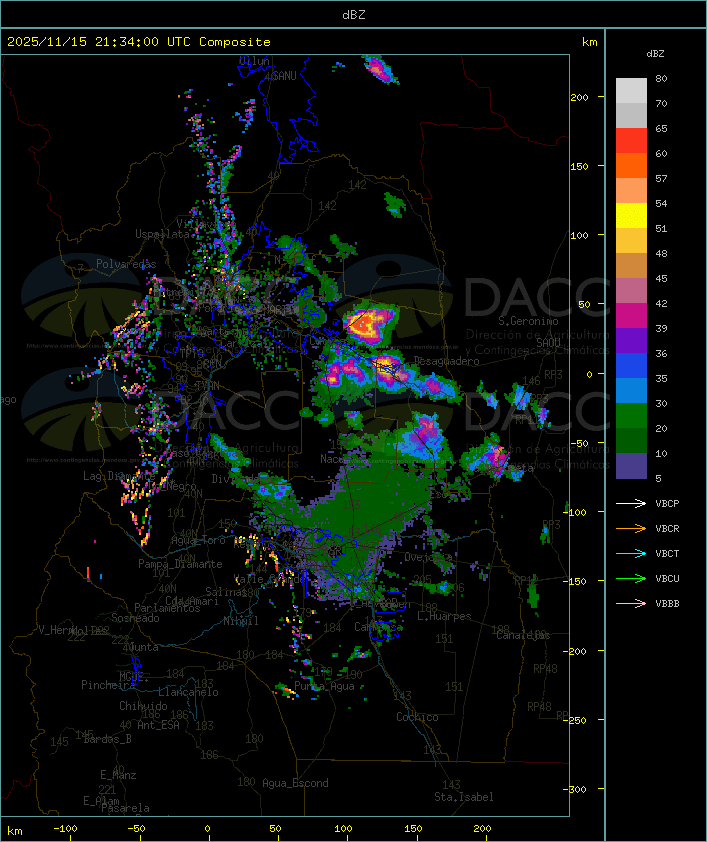Select the slate 5-10 dBZ swatch
The height and width of the screenshot is (842, 707).
(631, 466)
